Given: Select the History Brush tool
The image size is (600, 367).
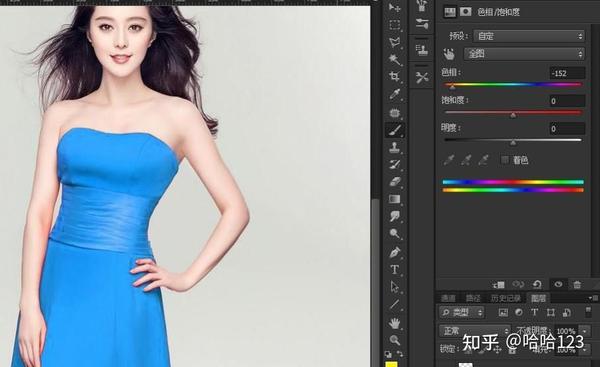Looking at the screenshot, I should coord(394,165).
